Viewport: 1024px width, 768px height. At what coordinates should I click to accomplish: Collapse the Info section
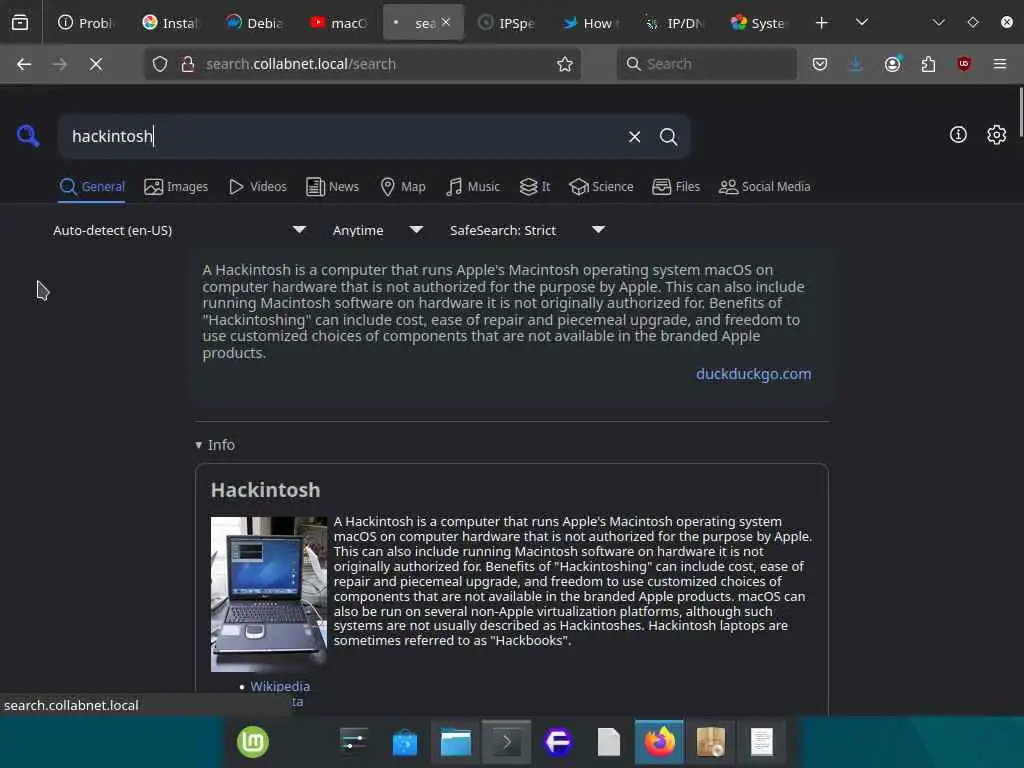pos(215,445)
